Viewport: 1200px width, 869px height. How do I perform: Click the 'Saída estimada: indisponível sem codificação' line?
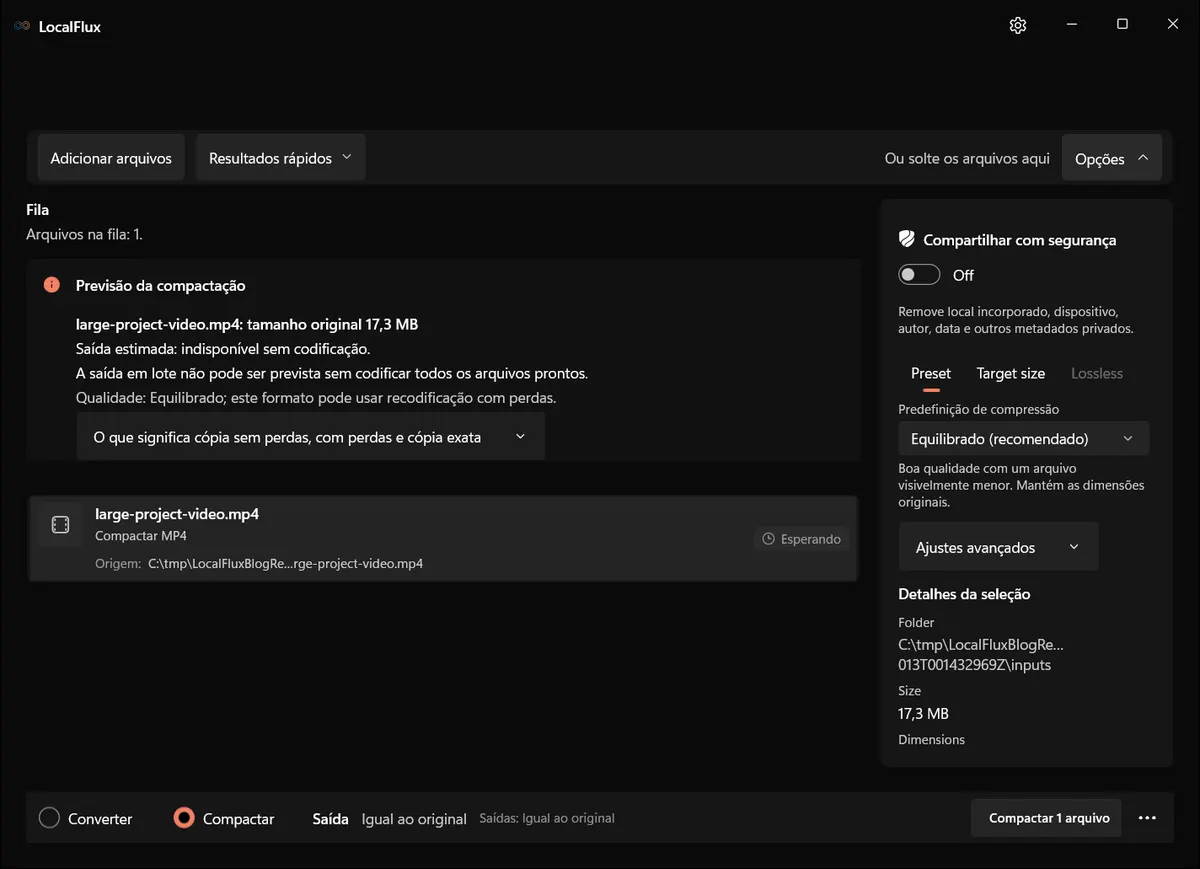pos(223,349)
